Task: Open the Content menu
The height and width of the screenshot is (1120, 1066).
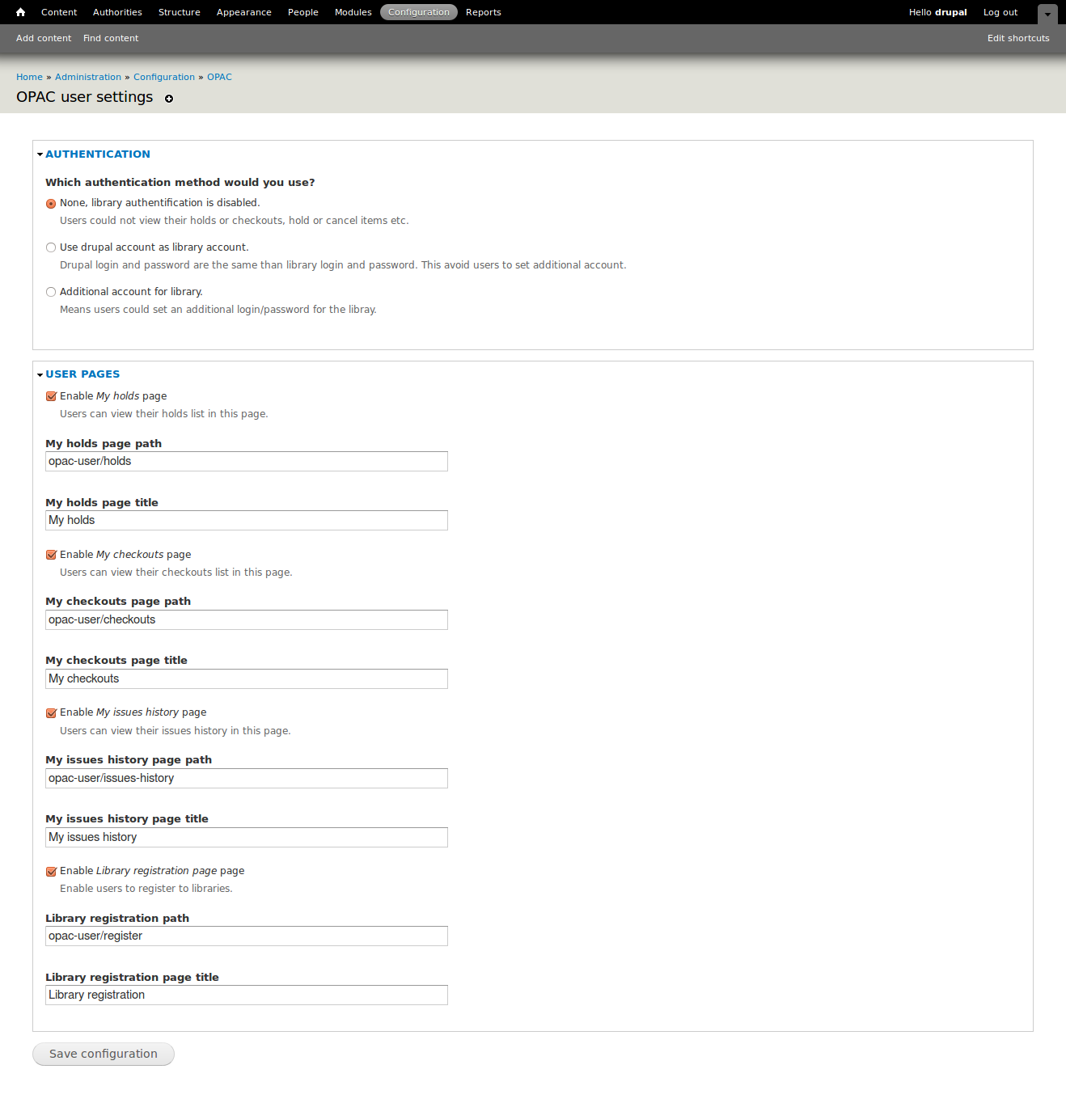Action: (59, 12)
